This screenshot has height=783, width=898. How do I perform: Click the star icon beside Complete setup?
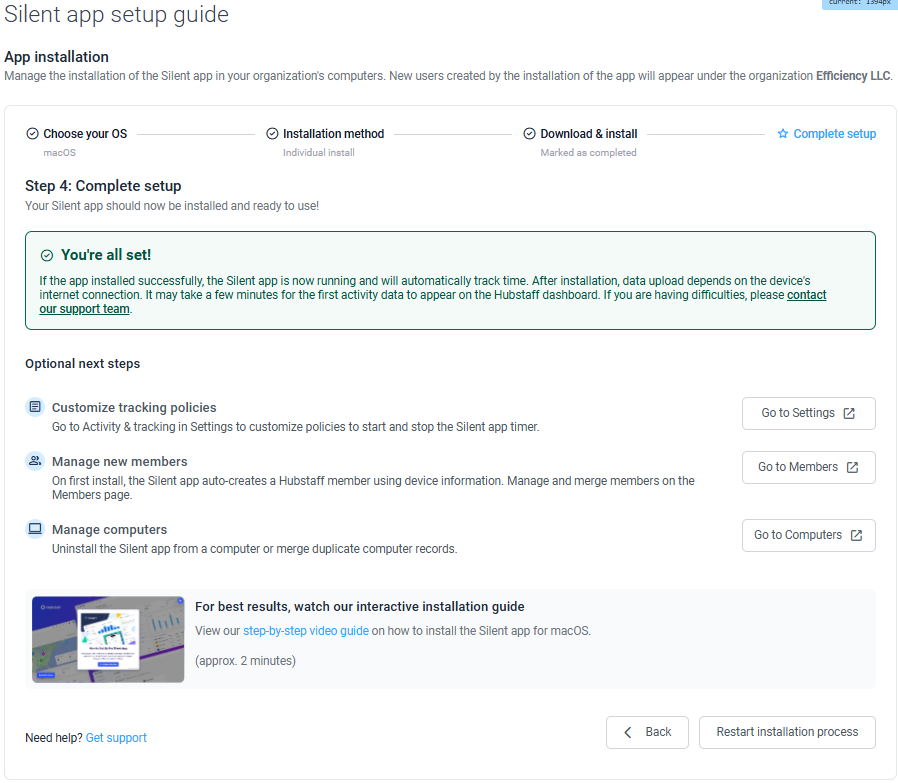point(783,133)
